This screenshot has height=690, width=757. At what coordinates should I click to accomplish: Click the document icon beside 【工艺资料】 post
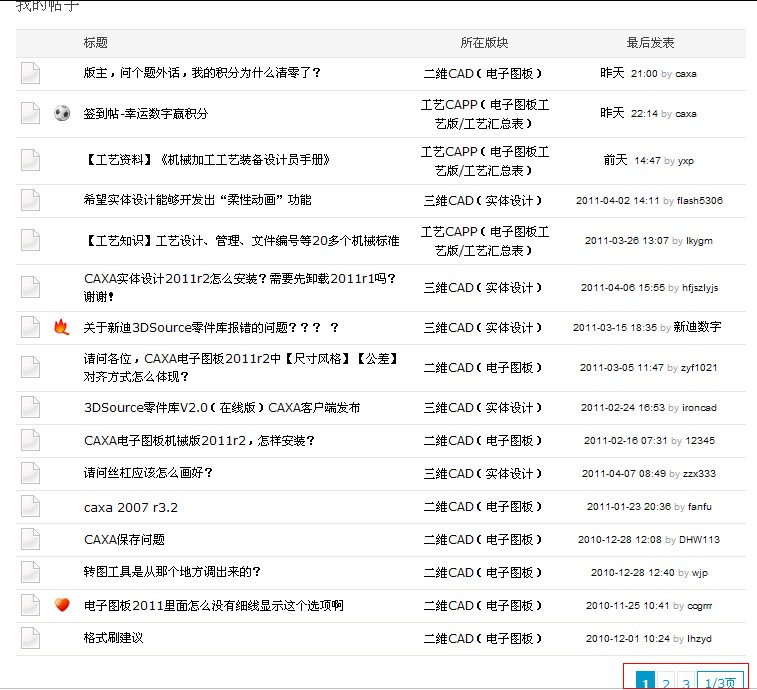point(30,160)
